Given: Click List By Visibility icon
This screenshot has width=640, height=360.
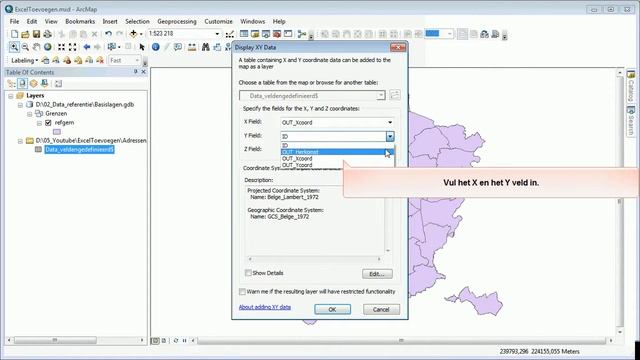Looking at the screenshot, I should tap(33, 84).
